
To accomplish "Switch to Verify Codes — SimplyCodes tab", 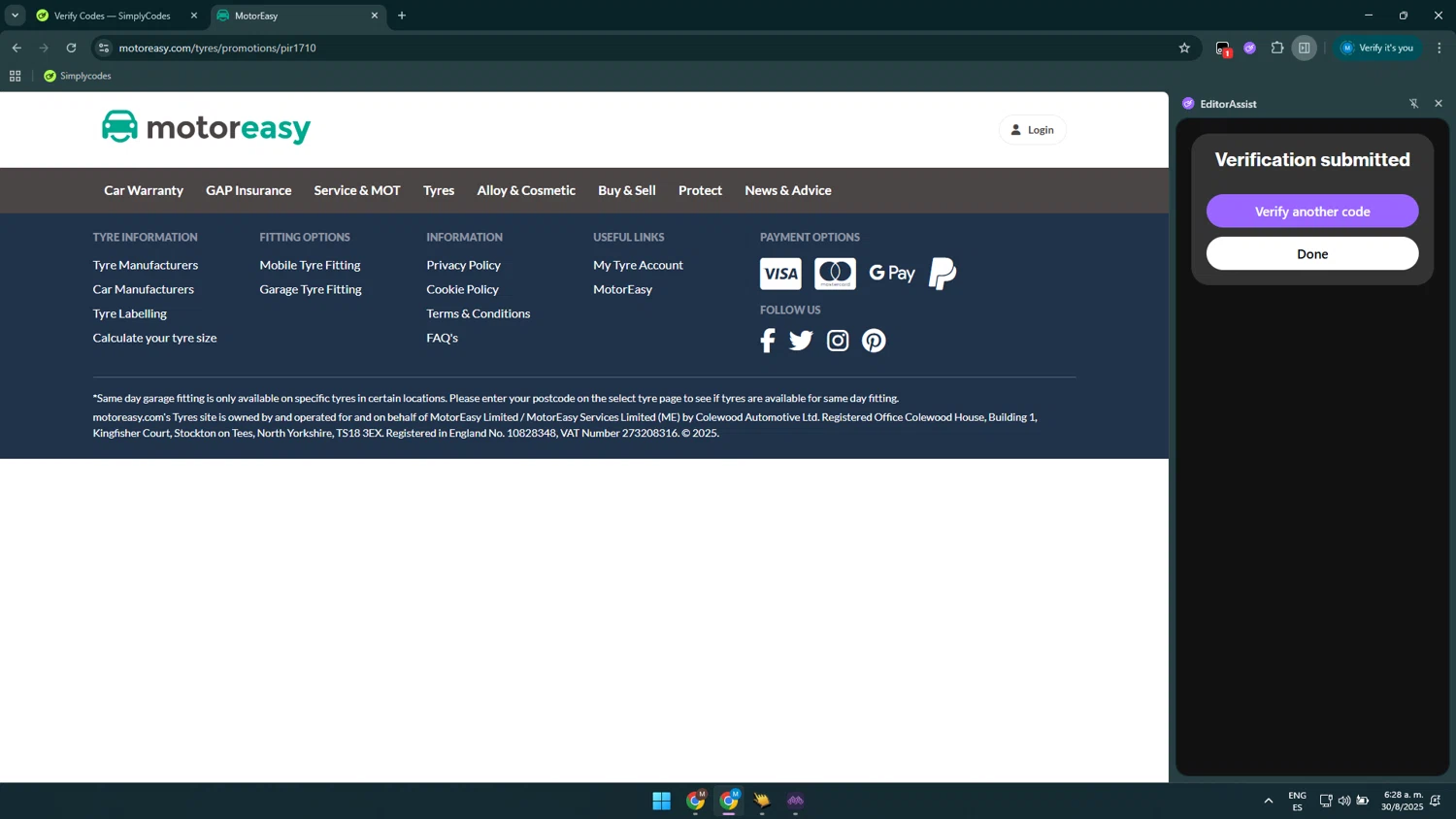I will [112, 16].
